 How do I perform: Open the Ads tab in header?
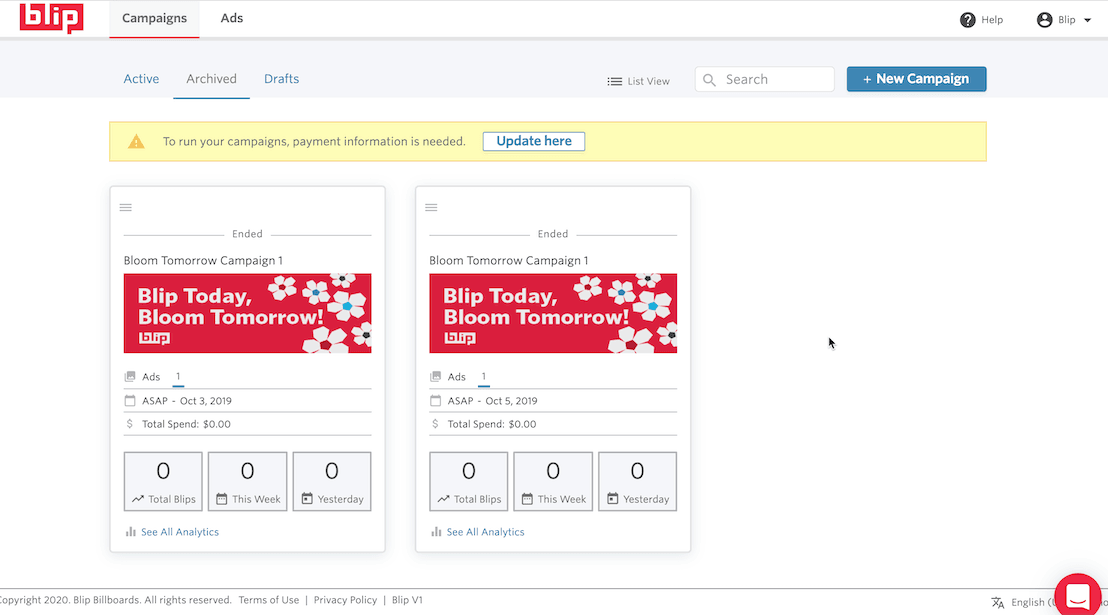click(232, 18)
